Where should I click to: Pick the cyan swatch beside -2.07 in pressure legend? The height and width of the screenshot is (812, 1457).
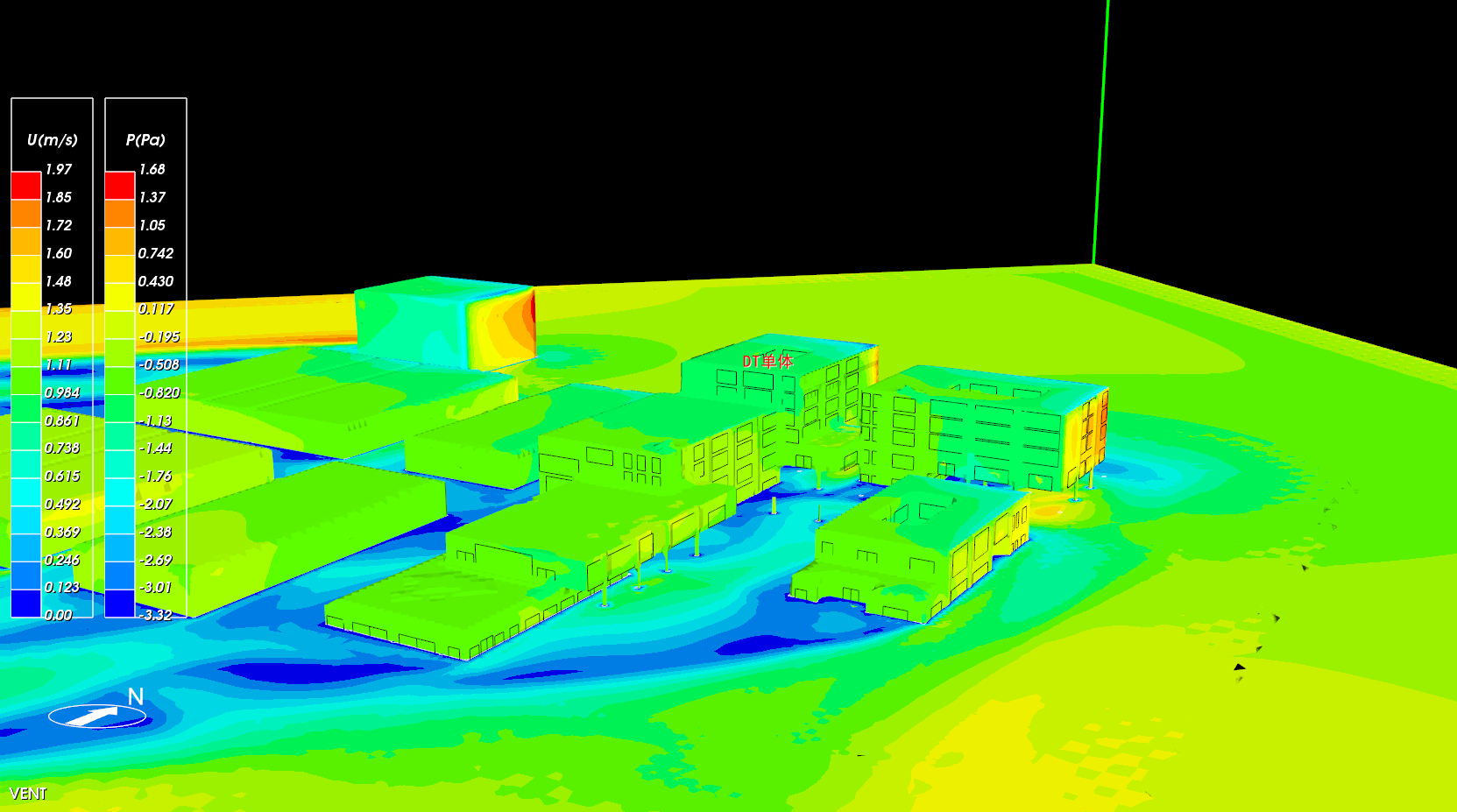pos(119,492)
